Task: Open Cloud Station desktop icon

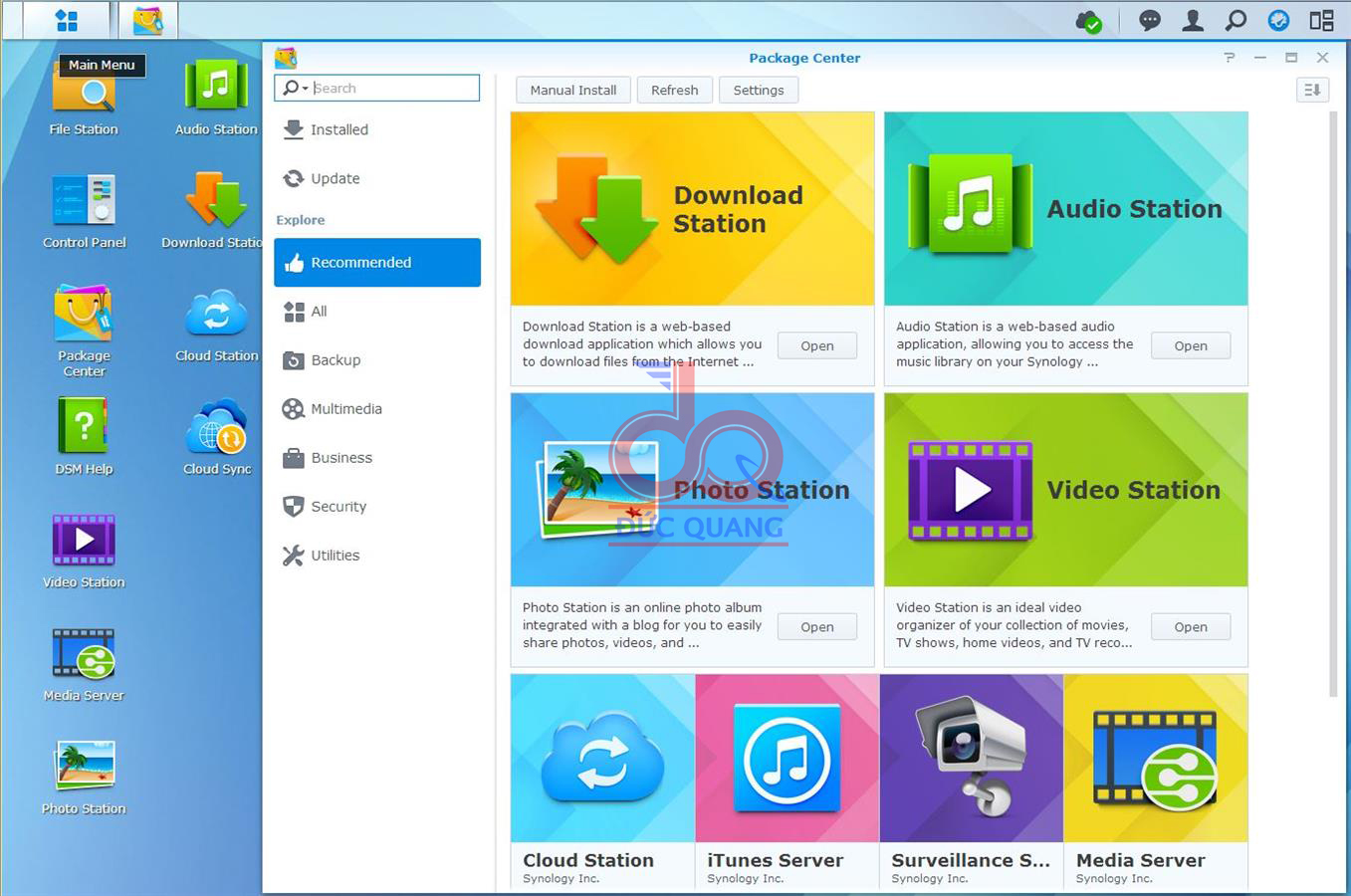Action: click(x=216, y=325)
